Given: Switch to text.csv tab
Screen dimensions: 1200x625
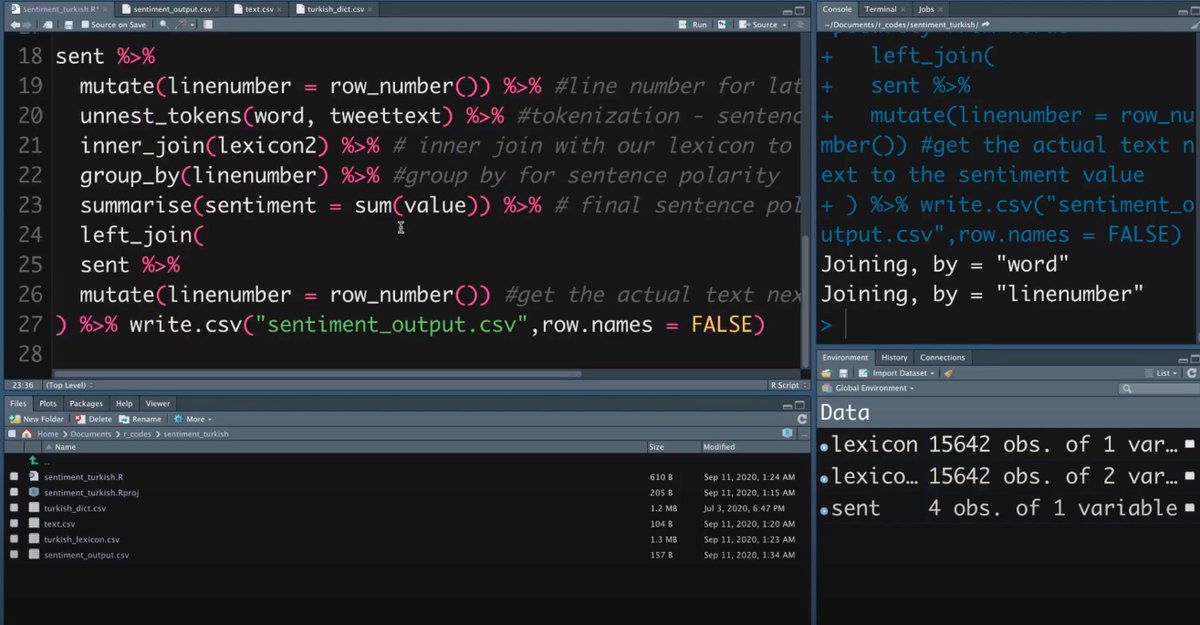Looking at the screenshot, I should [259, 8].
